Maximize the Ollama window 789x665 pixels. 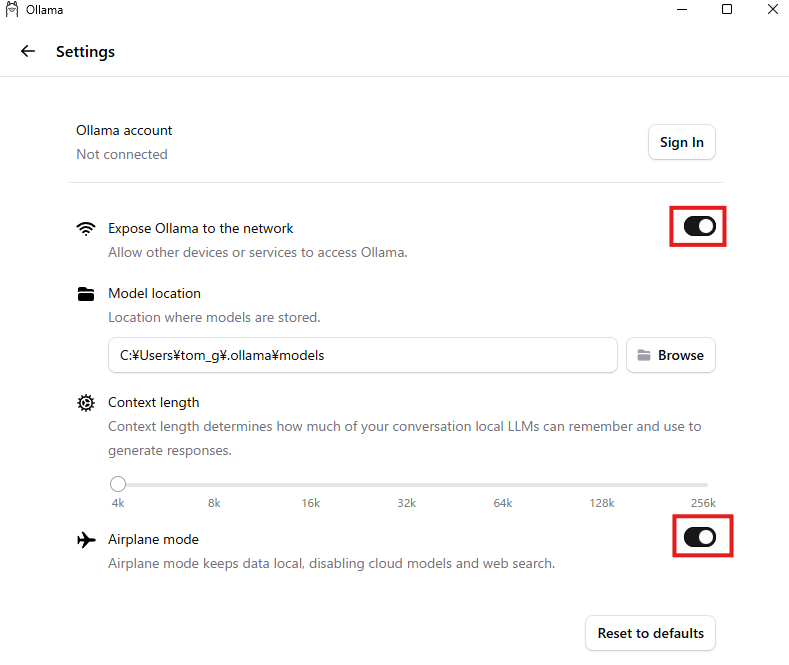click(x=727, y=10)
